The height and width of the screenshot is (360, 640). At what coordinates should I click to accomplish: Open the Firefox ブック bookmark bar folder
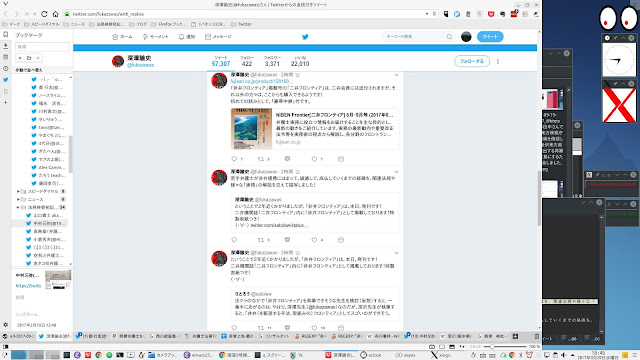click(x=169, y=24)
